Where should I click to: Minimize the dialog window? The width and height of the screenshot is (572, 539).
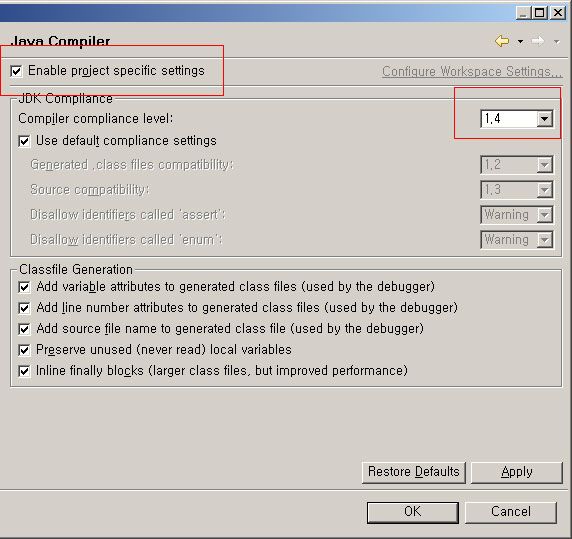coord(523,13)
